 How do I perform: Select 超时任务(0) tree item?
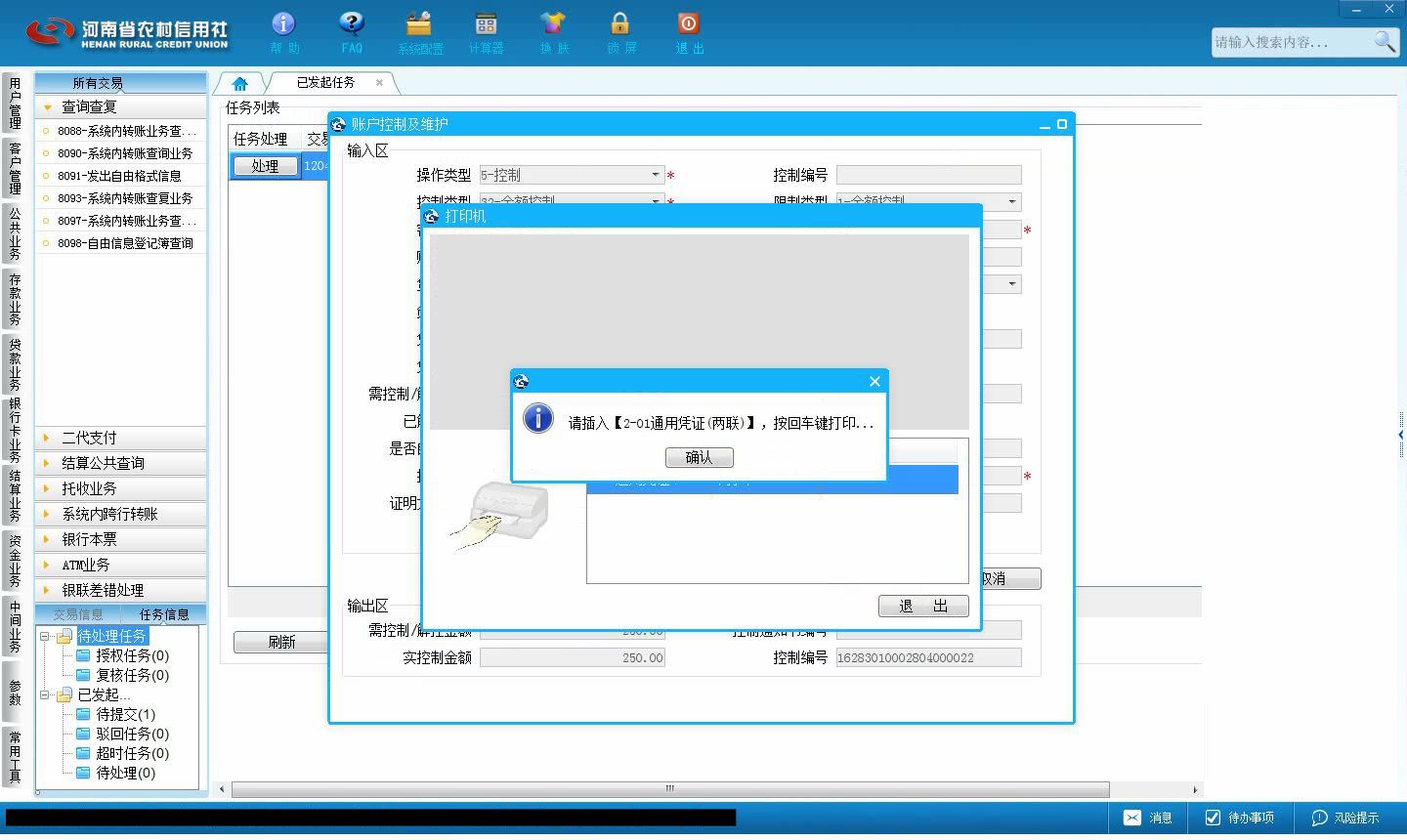[132, 753]
